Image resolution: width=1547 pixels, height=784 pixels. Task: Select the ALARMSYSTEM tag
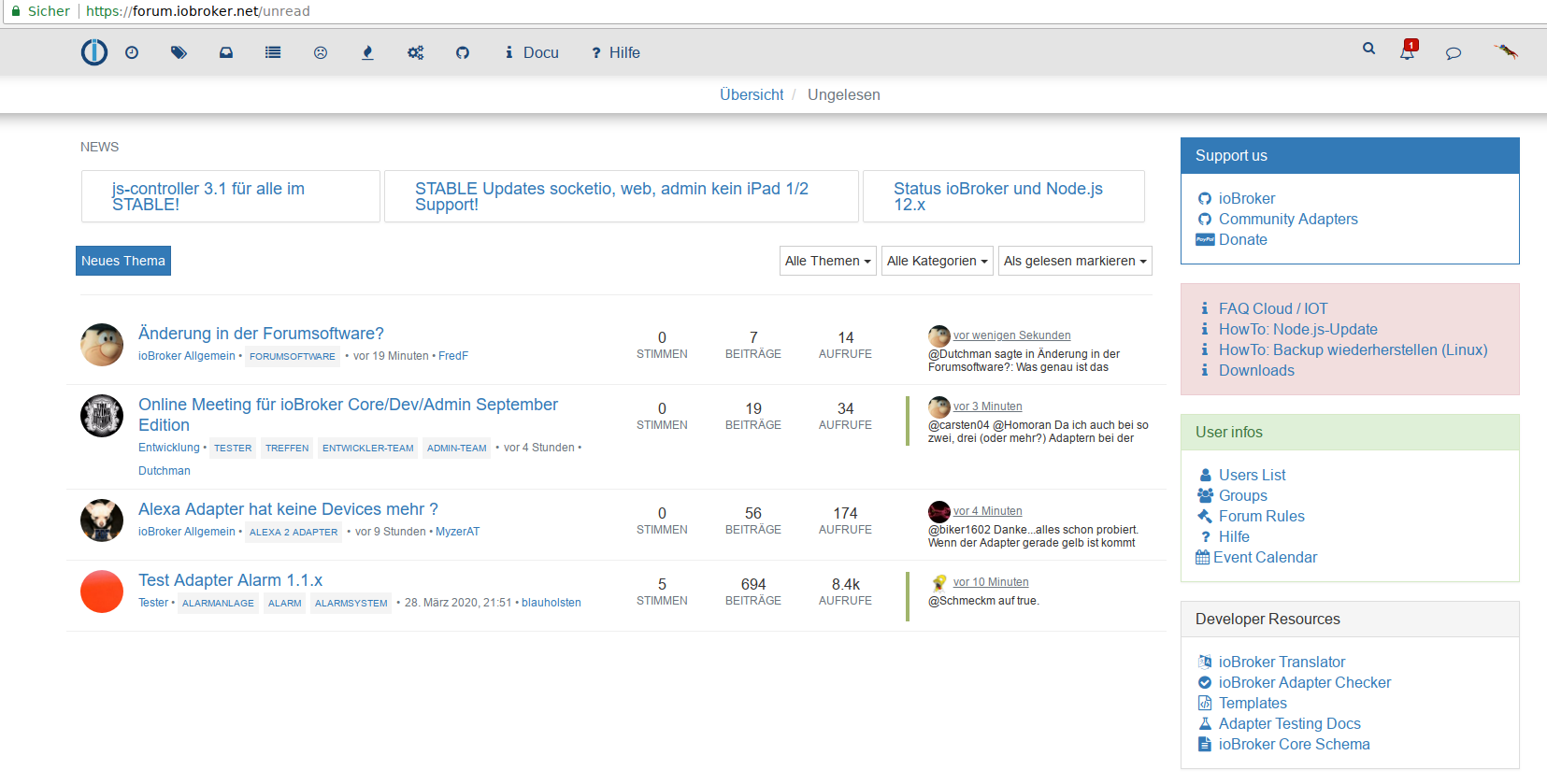pyautogui.click(x=351, y=603)
